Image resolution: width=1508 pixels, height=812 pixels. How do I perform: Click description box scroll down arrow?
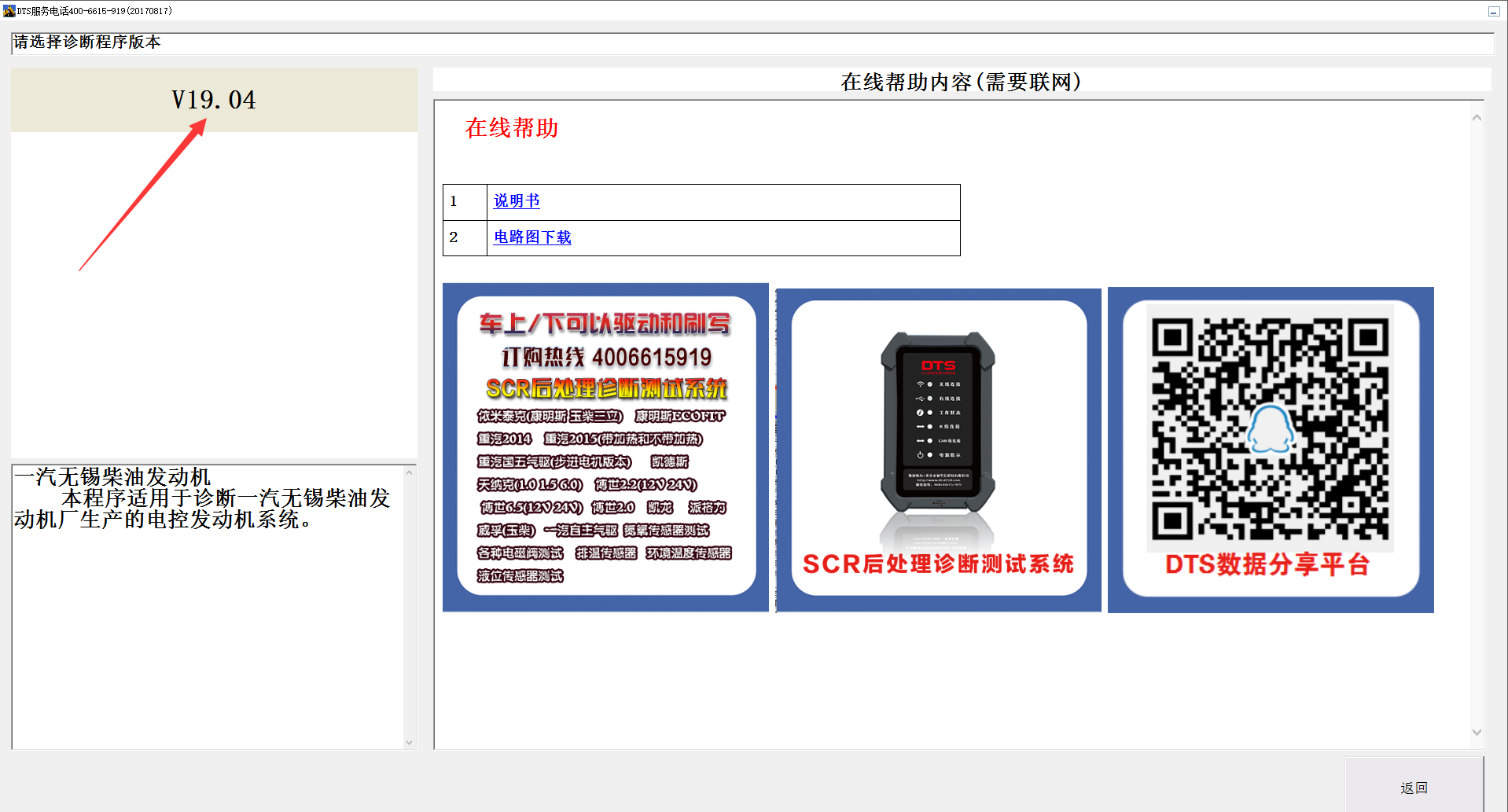pos(409,742)
